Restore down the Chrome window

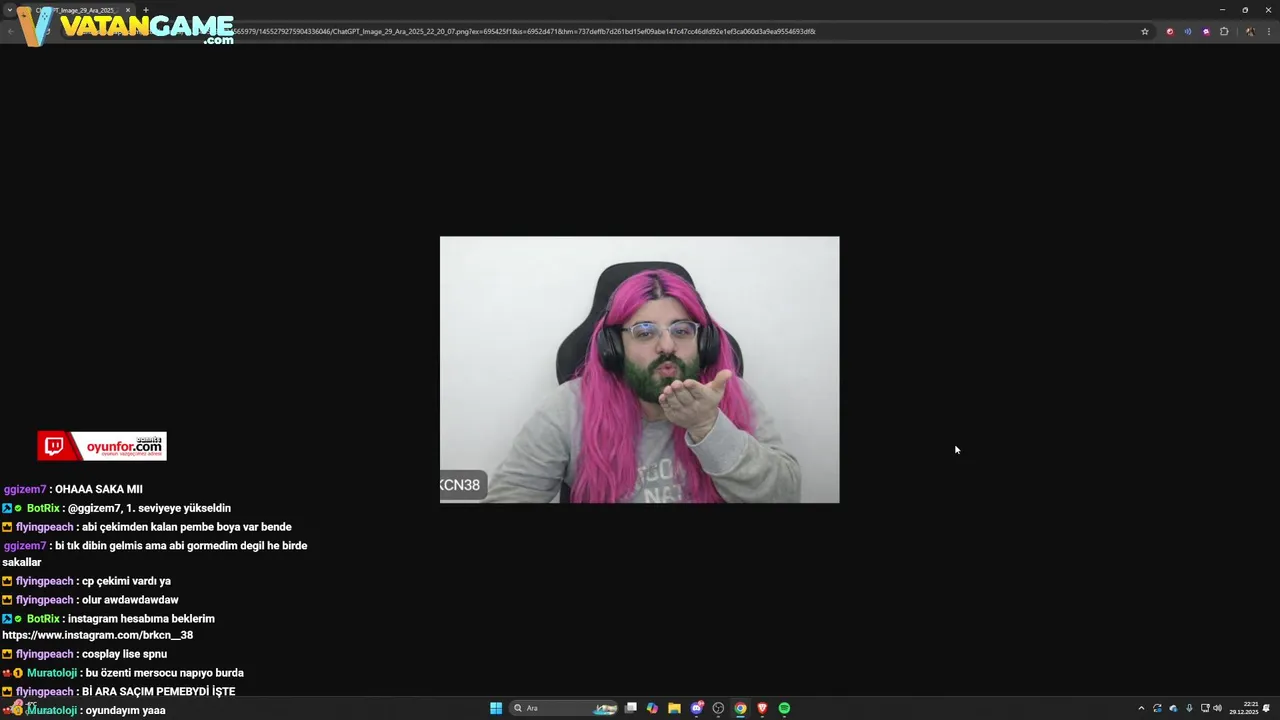[x=1245, y=10]
